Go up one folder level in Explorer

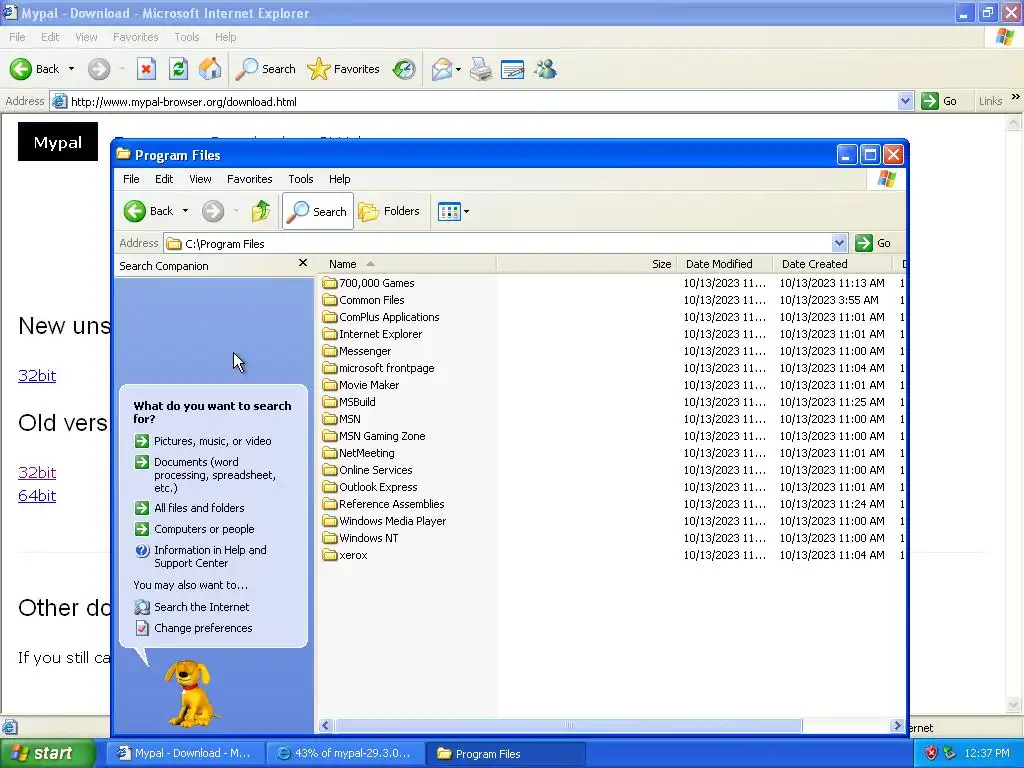pyautogui.click(x=261, y=211)
